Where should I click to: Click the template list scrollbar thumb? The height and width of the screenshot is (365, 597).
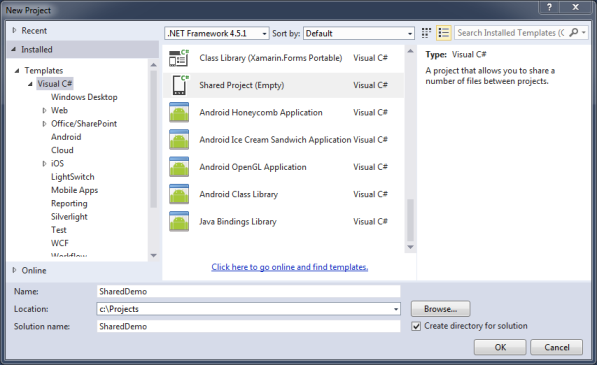tap(410, 220)
